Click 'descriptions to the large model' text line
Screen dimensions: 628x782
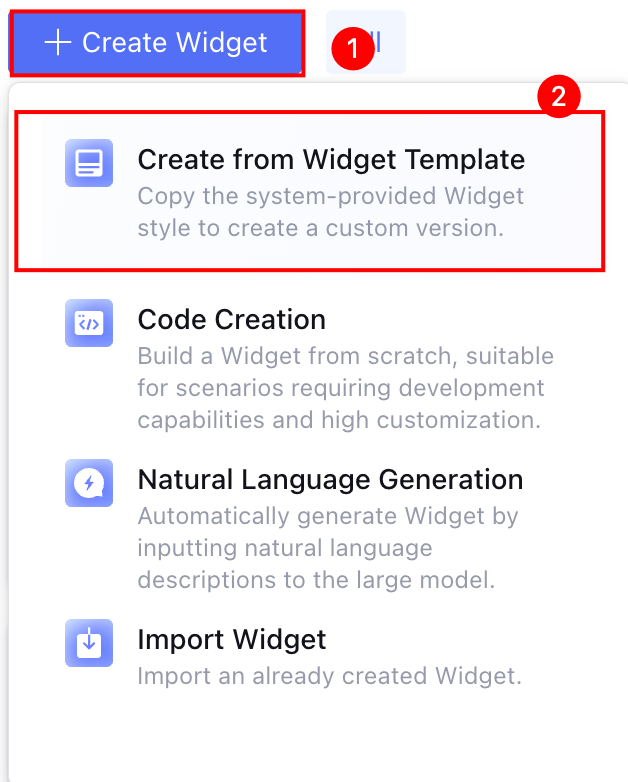tap(317, 580)
